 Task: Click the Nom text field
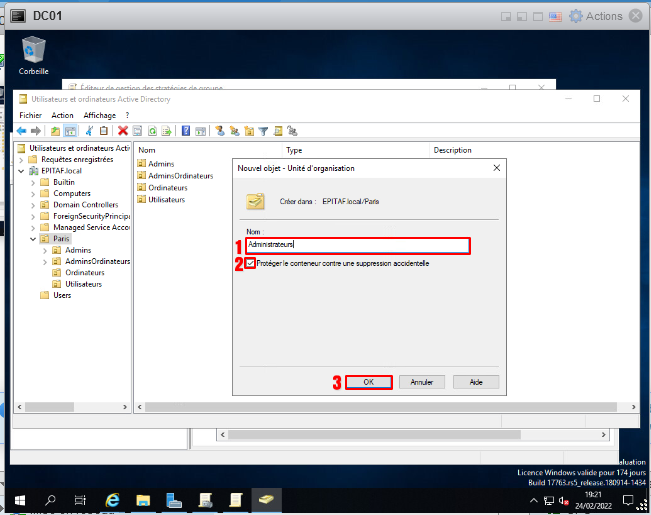point(357,245)
